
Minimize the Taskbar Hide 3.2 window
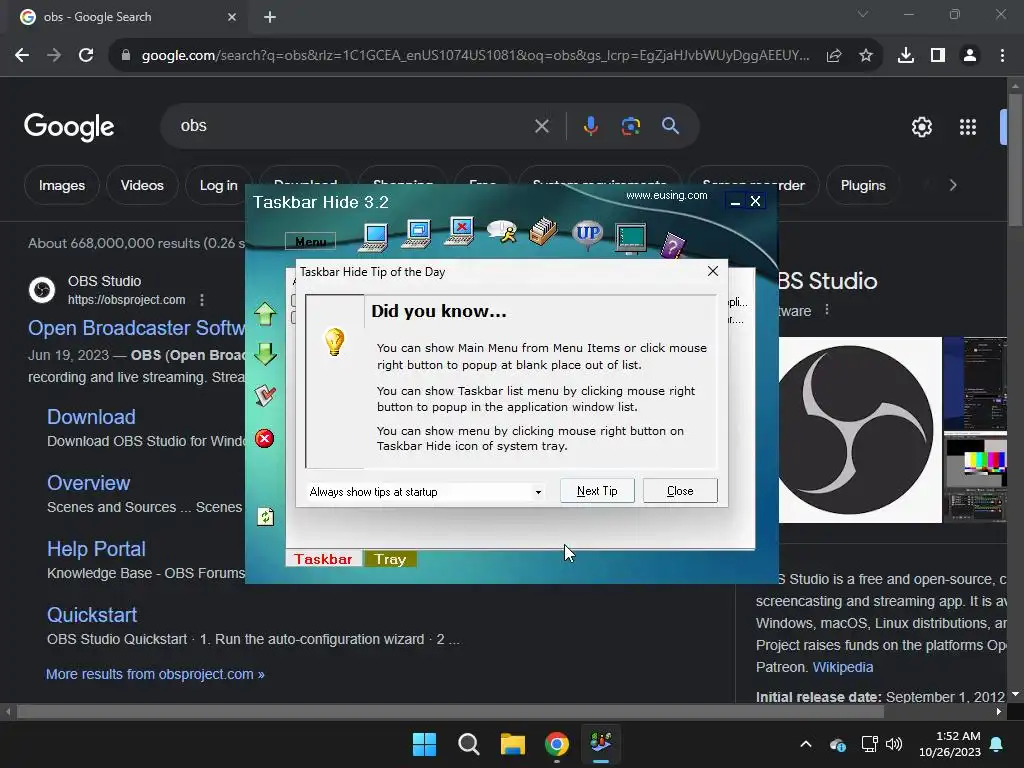click(x=735, y=202)
